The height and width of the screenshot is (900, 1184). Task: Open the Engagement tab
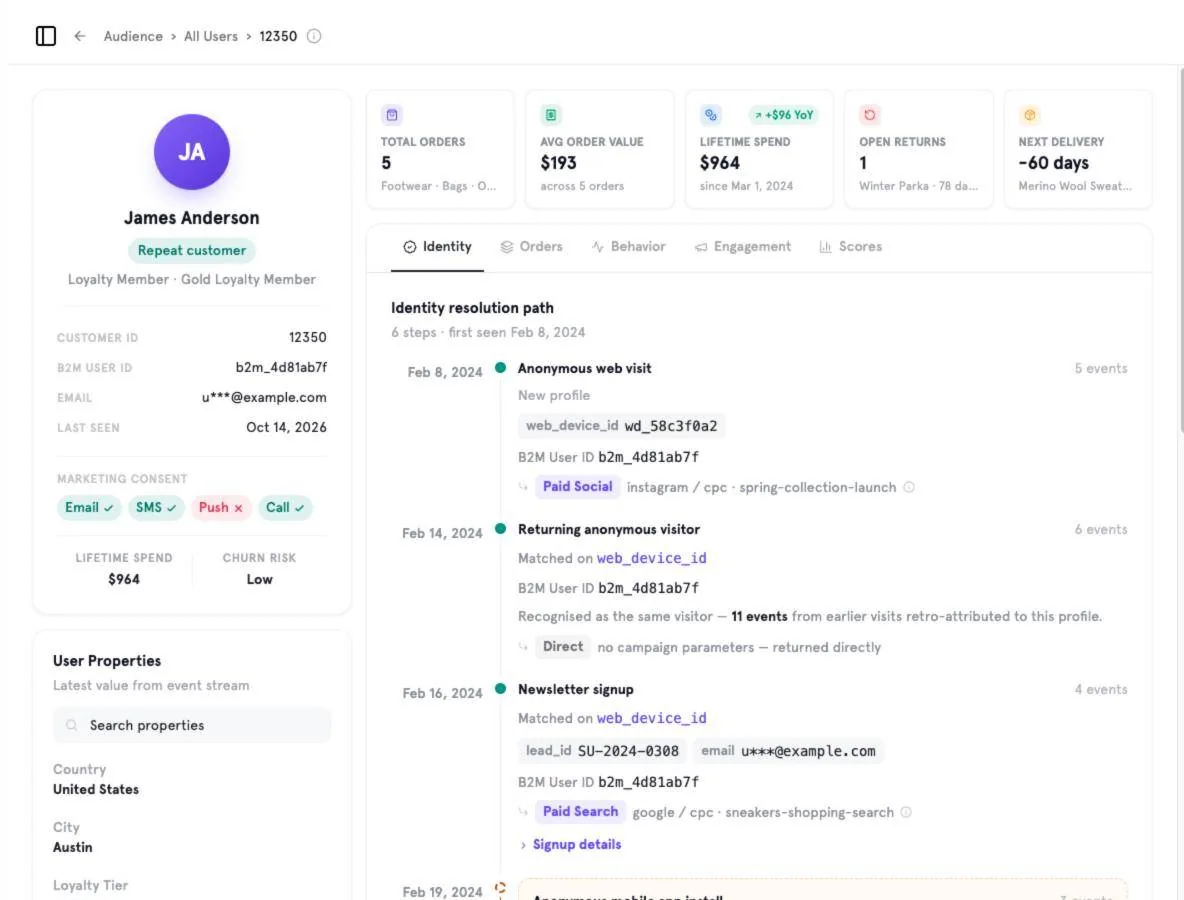[x=743, y=247]
